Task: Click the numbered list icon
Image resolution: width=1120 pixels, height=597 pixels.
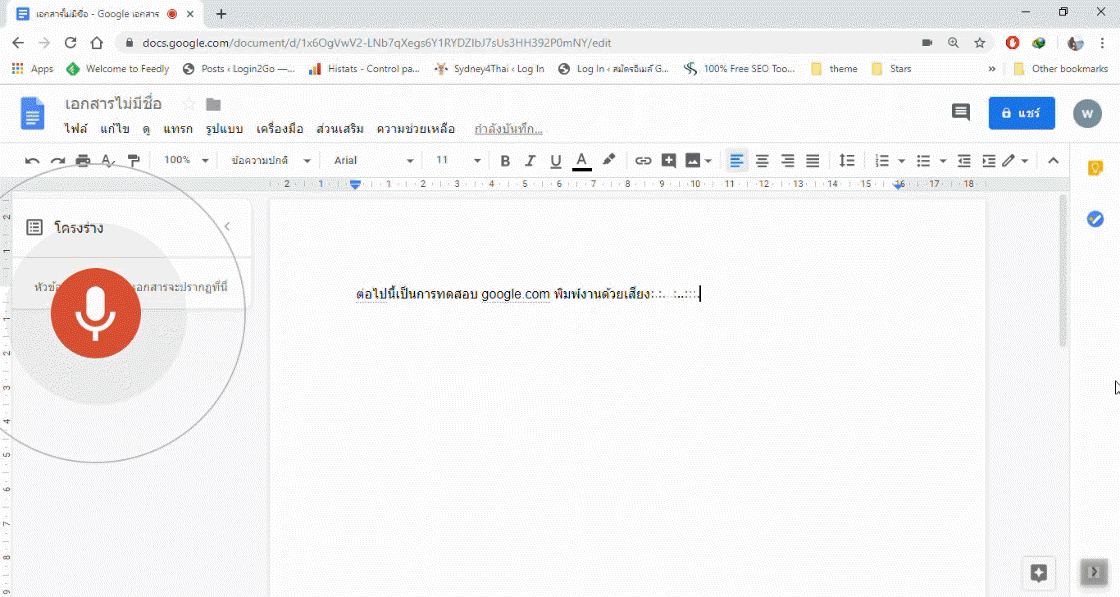Action: (882, 161)
